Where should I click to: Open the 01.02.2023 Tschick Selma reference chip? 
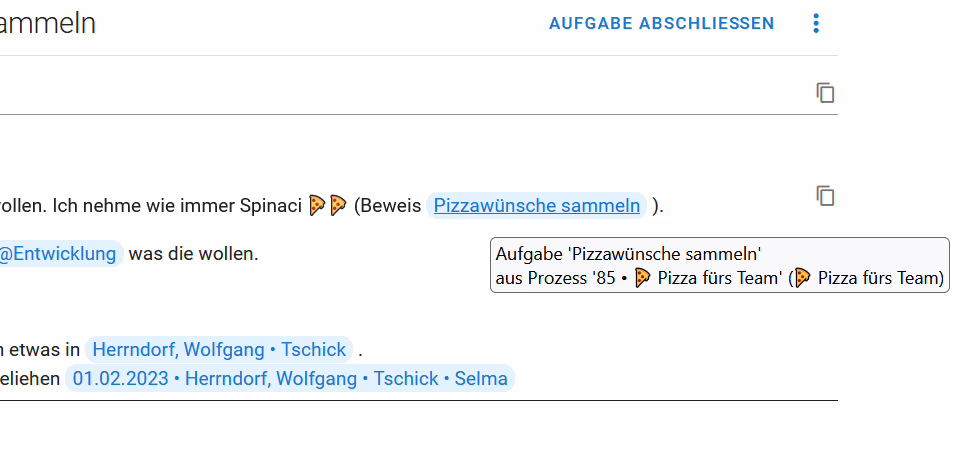(x=290, y=378)
